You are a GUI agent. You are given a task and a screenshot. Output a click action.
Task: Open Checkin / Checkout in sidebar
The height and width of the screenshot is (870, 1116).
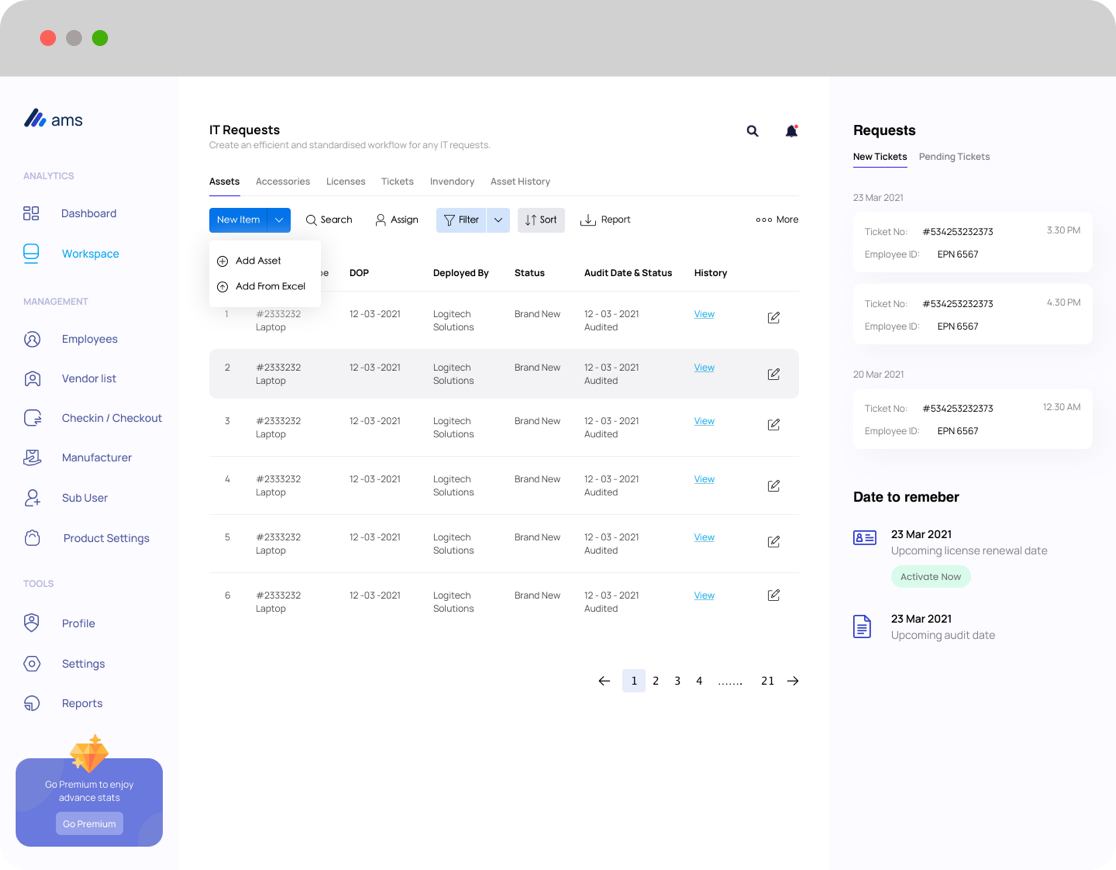pyautogui.click(x=111, y=418)
